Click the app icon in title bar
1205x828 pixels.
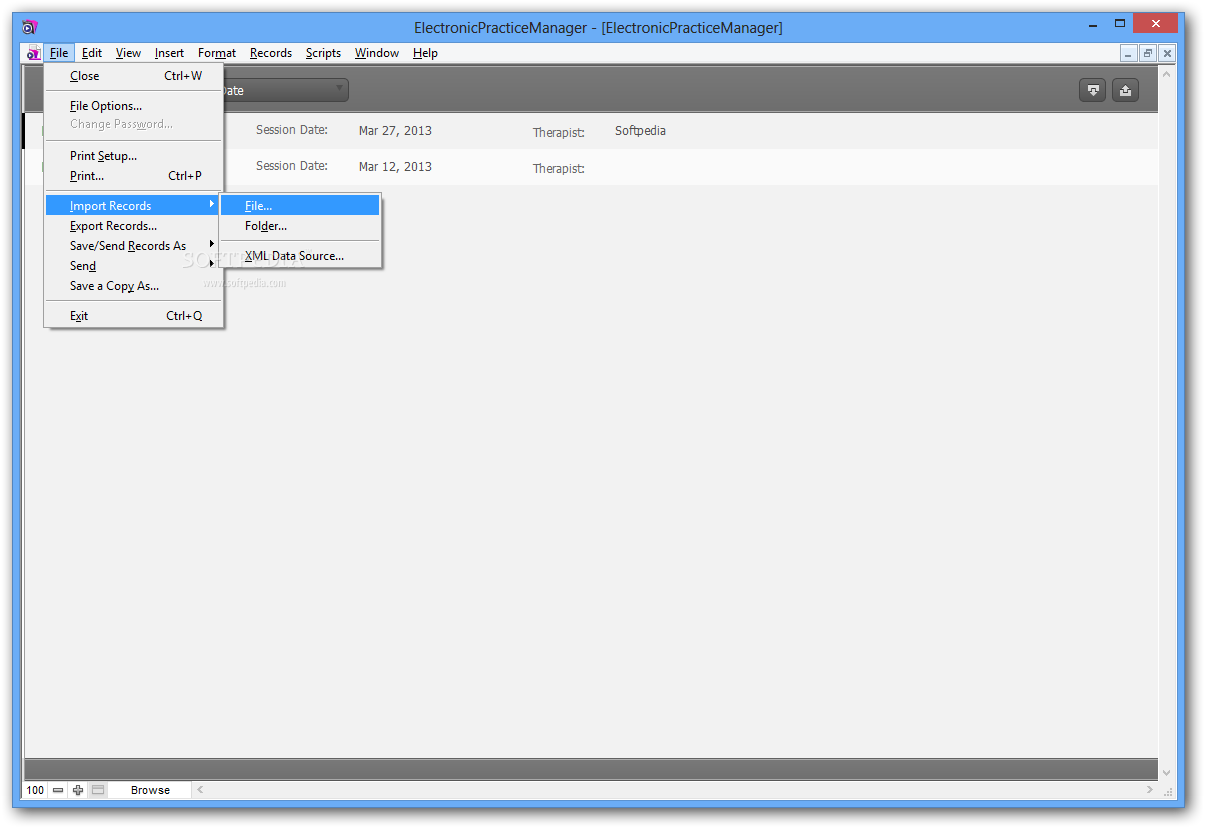[30, 27]
